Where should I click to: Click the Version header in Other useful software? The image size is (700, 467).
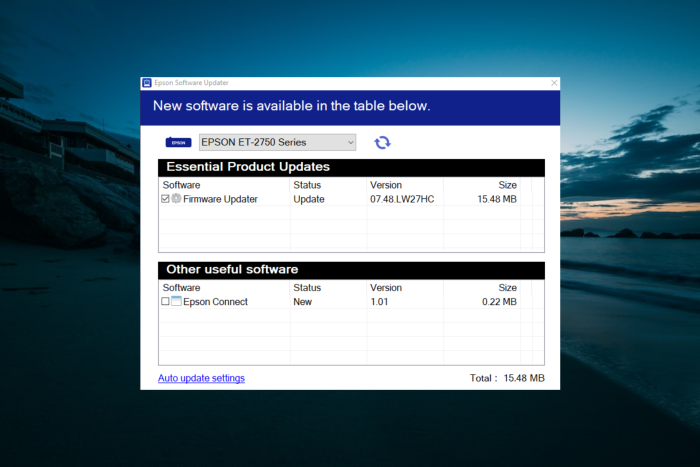(386, 288)
